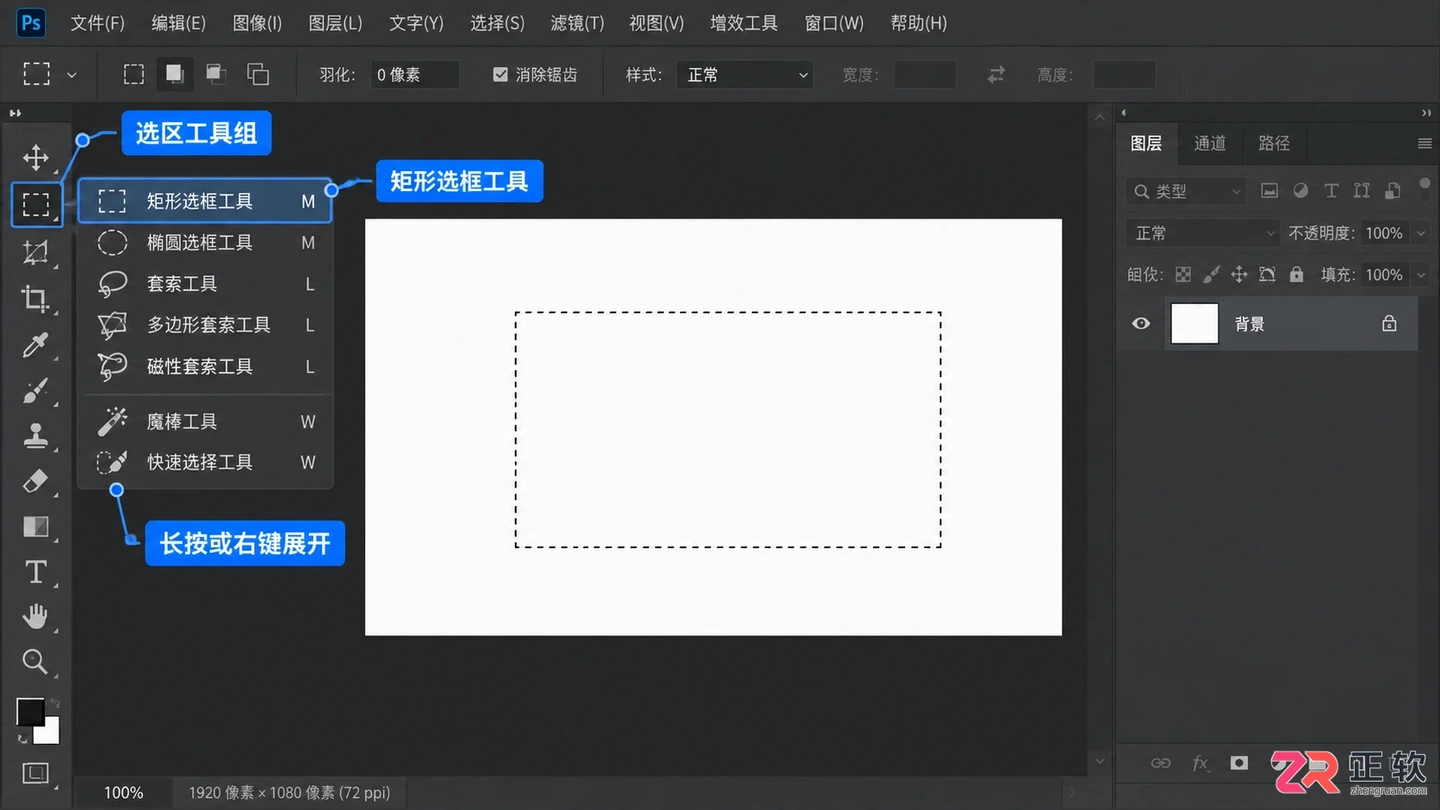Select the Clone Stamp tool
Image resolution: width=1440 pixels, height=810 pixels.
point(36,436)
